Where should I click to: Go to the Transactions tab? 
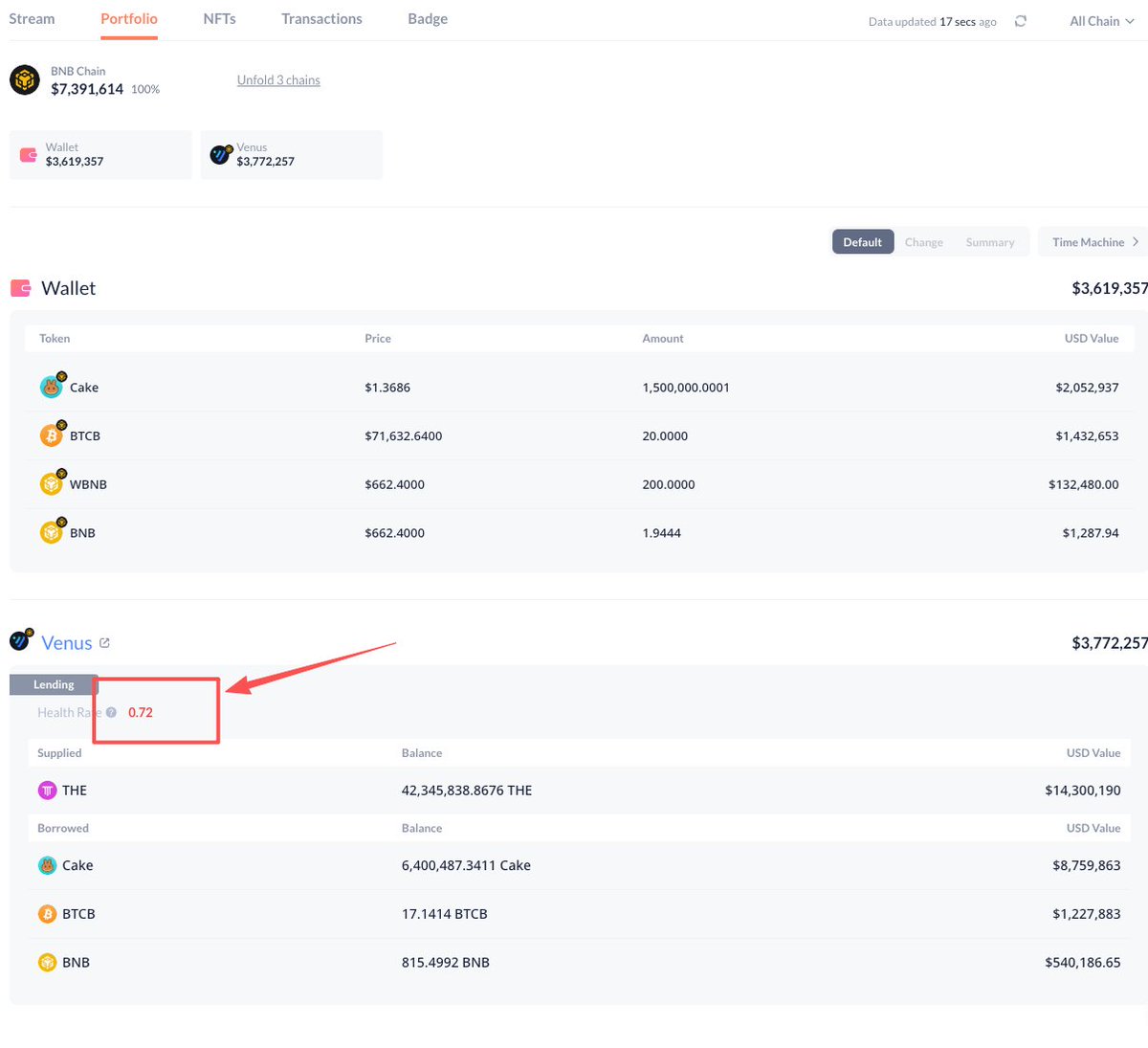click(321, 19)
